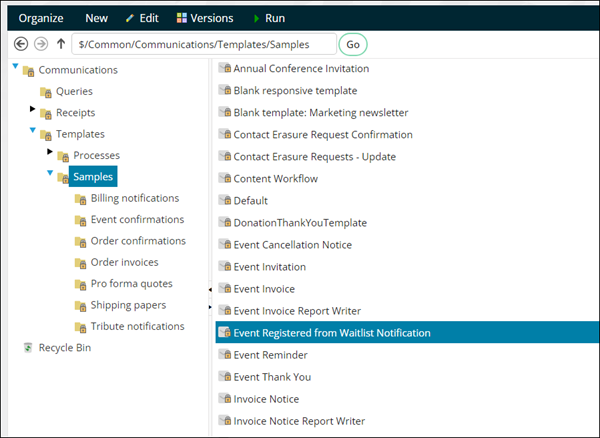Click the document path input field
Image resolution: width=600 pixels, height=438 pixels.
pyautogui.click(x=204, y=44)
